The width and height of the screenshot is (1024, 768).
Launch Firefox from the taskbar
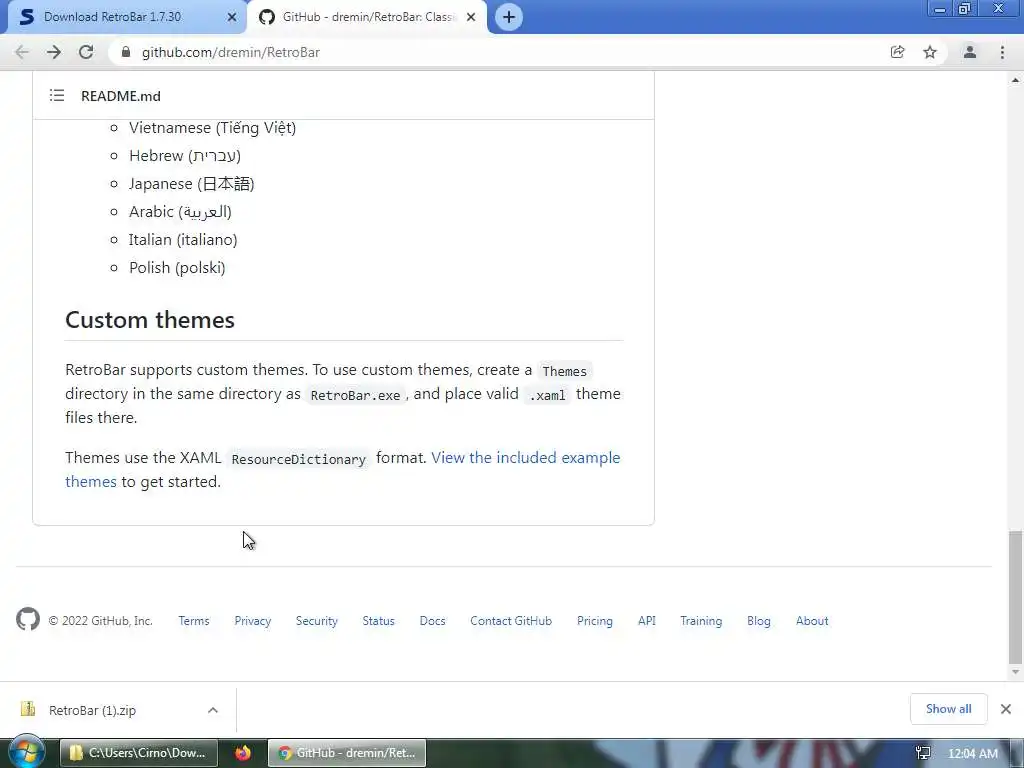point(243,753)
